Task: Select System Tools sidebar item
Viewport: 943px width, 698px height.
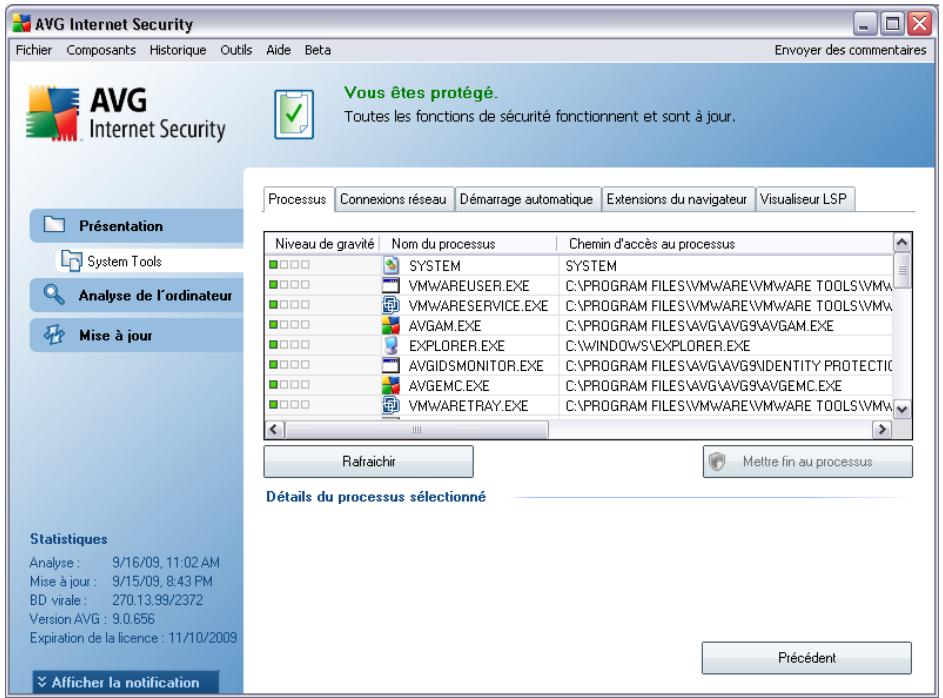Action: tap(149, 261)
